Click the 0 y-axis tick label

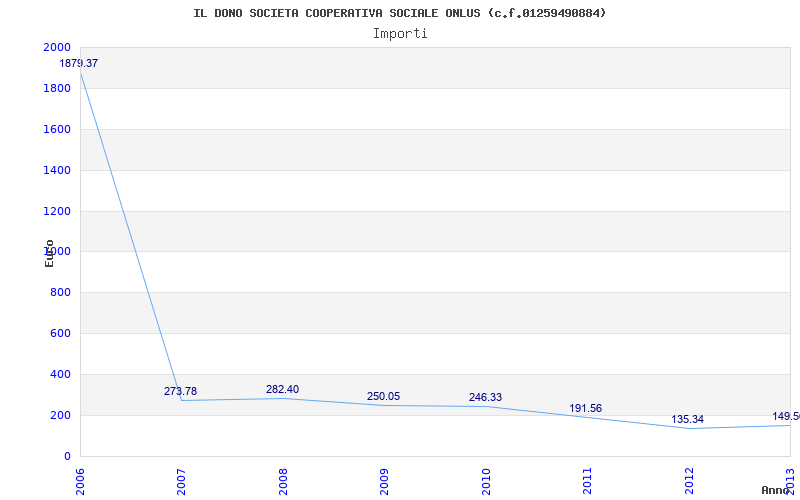click(67, 456)
